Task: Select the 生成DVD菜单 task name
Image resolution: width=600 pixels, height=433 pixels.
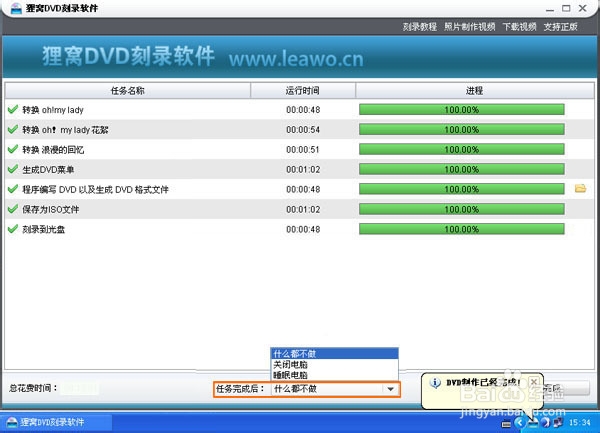Action: coord(48,169)
